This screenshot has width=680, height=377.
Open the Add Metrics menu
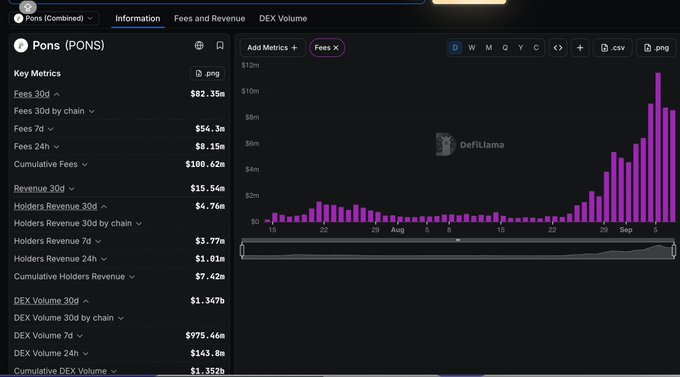(x=272, y=48)
